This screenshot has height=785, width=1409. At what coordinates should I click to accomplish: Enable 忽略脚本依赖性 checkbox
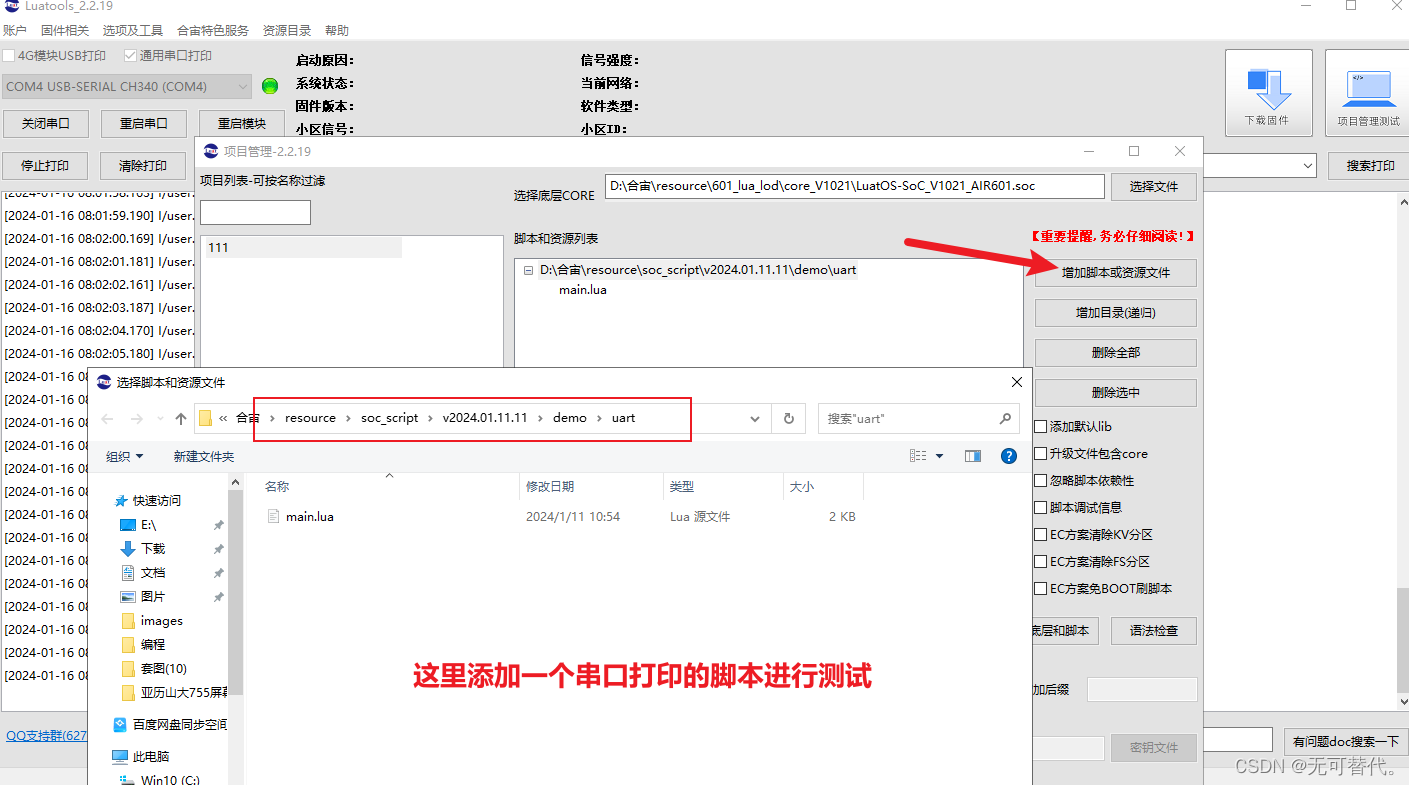1041,480
